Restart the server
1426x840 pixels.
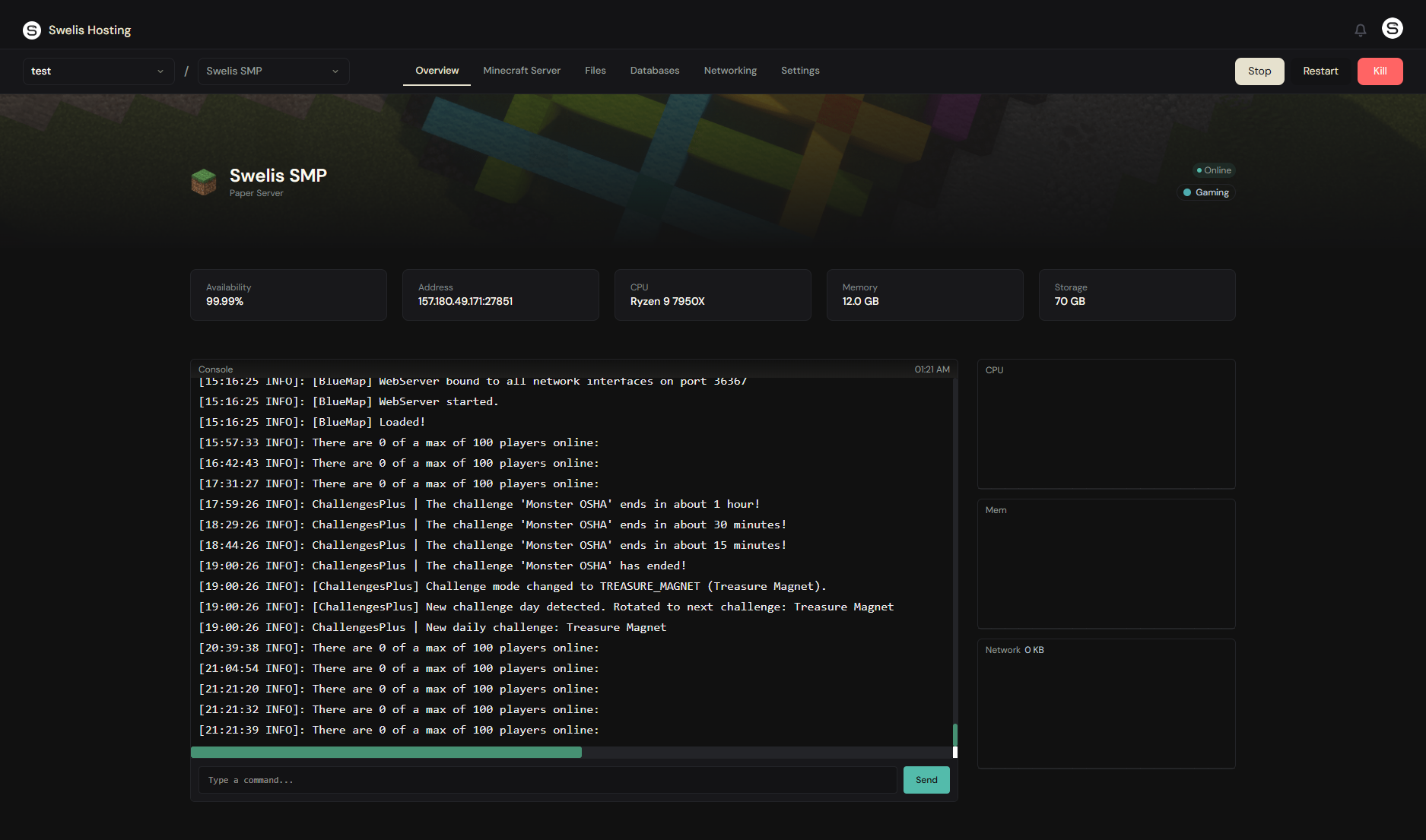tap(1320, 71)
